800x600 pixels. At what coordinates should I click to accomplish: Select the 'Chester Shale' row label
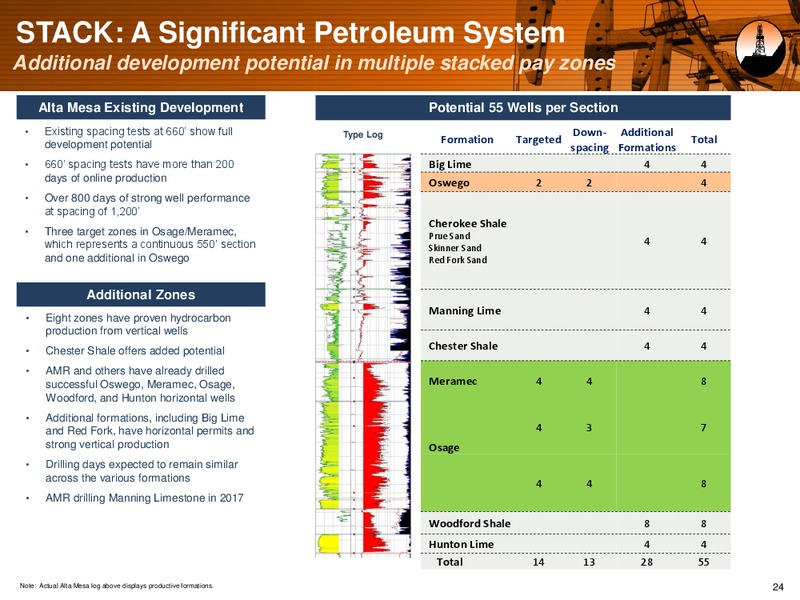(x=463, y=346)
